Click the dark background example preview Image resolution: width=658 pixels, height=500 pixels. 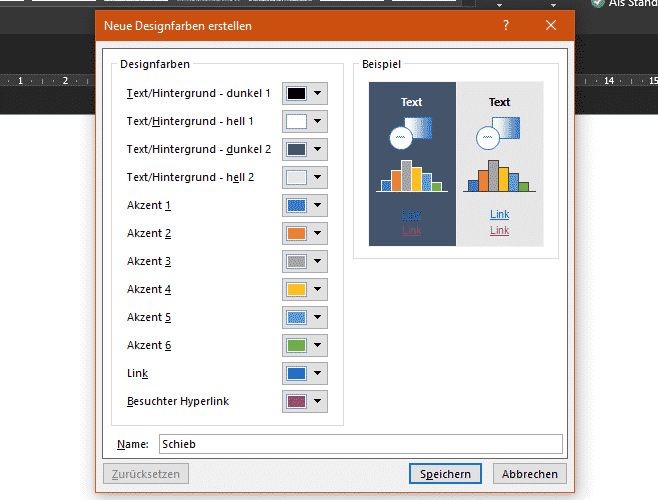(x=412, y=164)
